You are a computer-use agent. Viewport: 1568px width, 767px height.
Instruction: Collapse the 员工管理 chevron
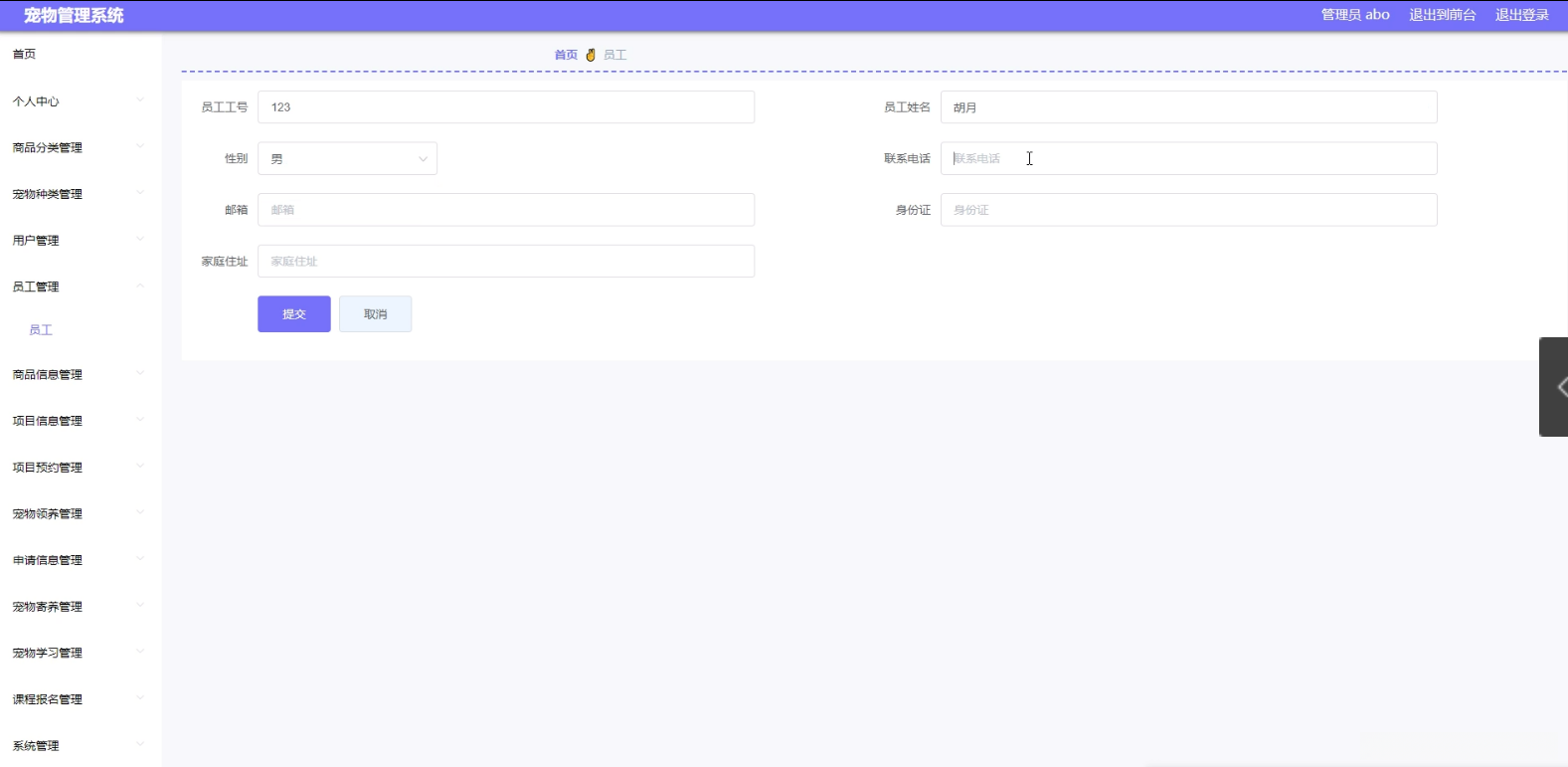[x=140, y=286]
